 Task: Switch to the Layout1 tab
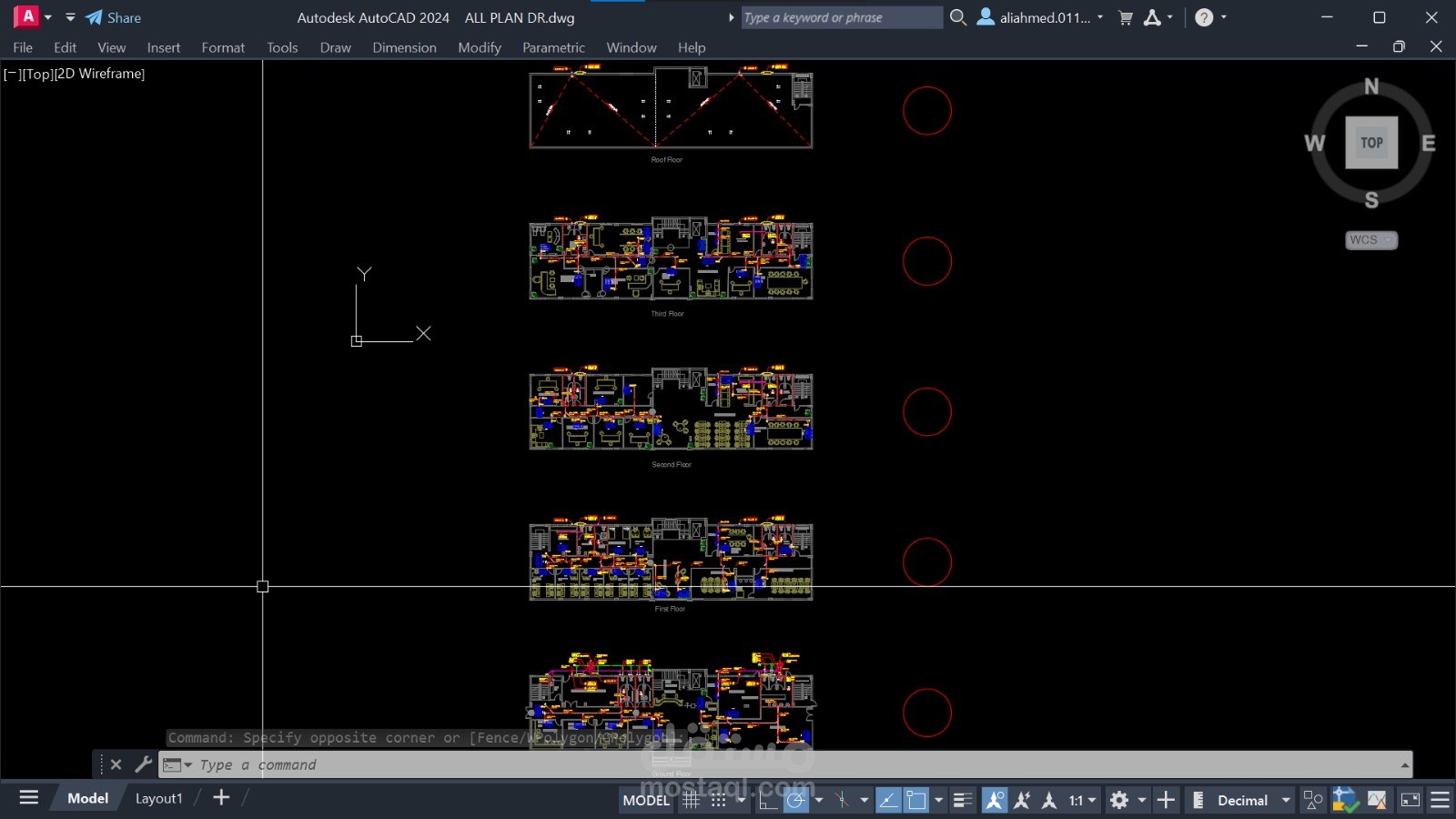158,798
